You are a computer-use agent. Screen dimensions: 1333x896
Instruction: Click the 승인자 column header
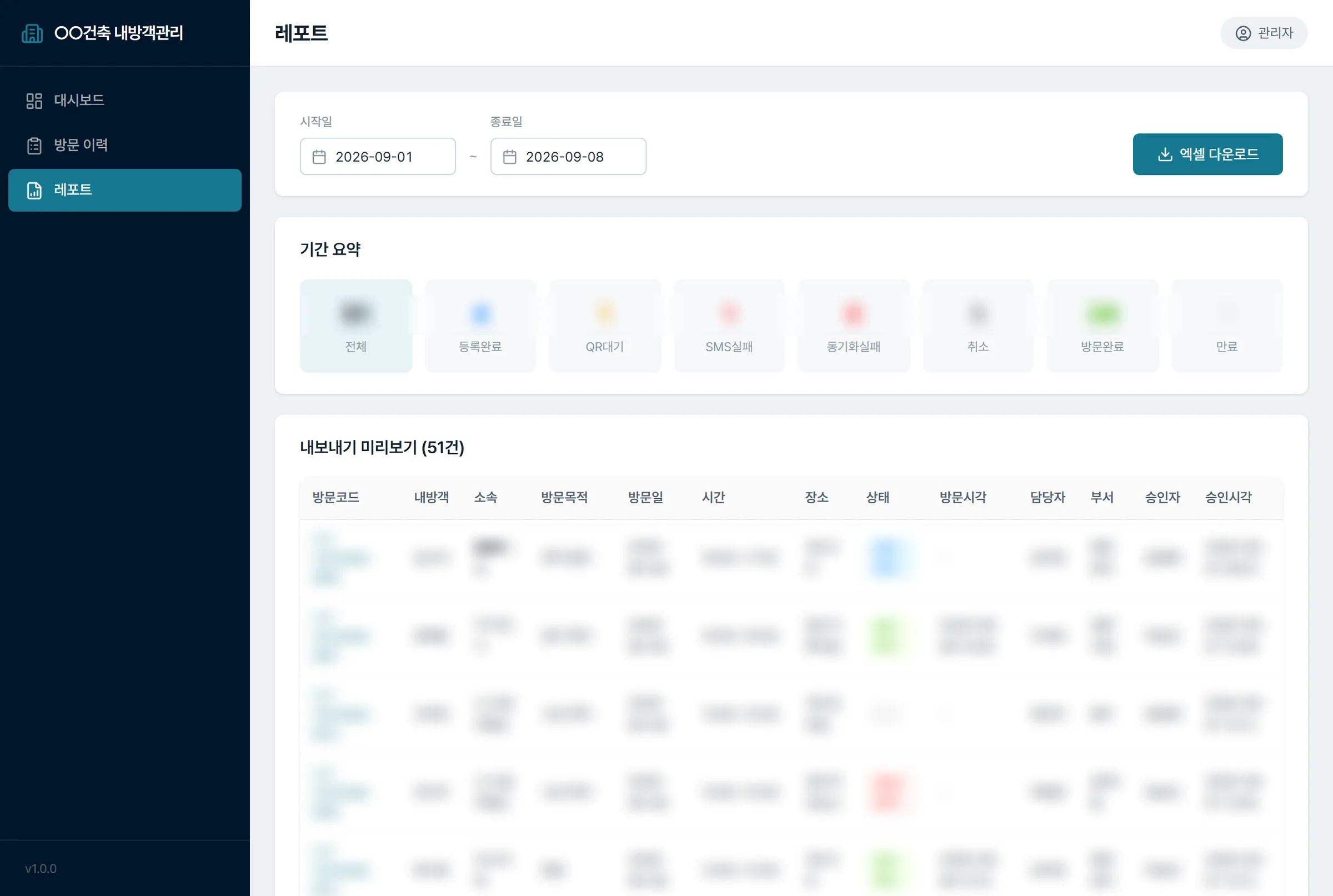pyautogui.click(x=1162, y=498)
